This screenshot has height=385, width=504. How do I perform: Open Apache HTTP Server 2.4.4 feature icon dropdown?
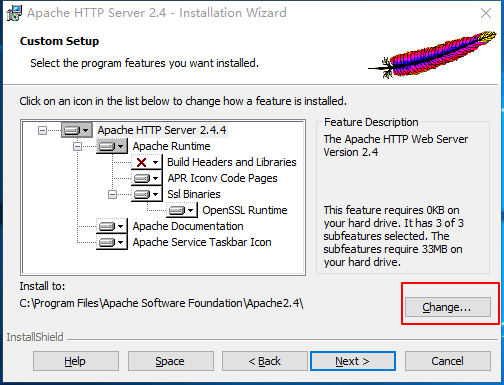pyautogui.click(x=77, y=130)
